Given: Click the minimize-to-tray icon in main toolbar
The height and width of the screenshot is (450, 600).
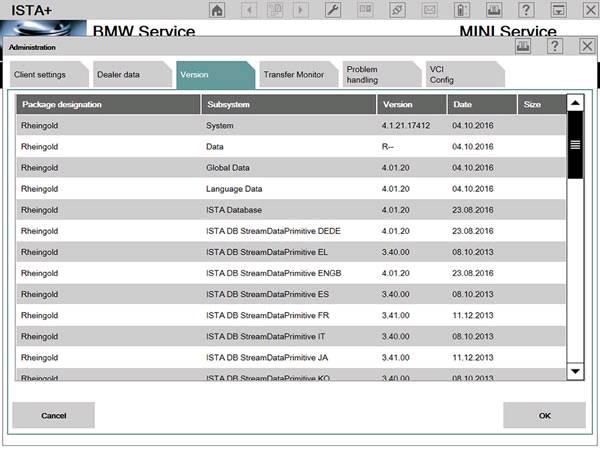Looking at the screenshot, I should tap(559, 10).
